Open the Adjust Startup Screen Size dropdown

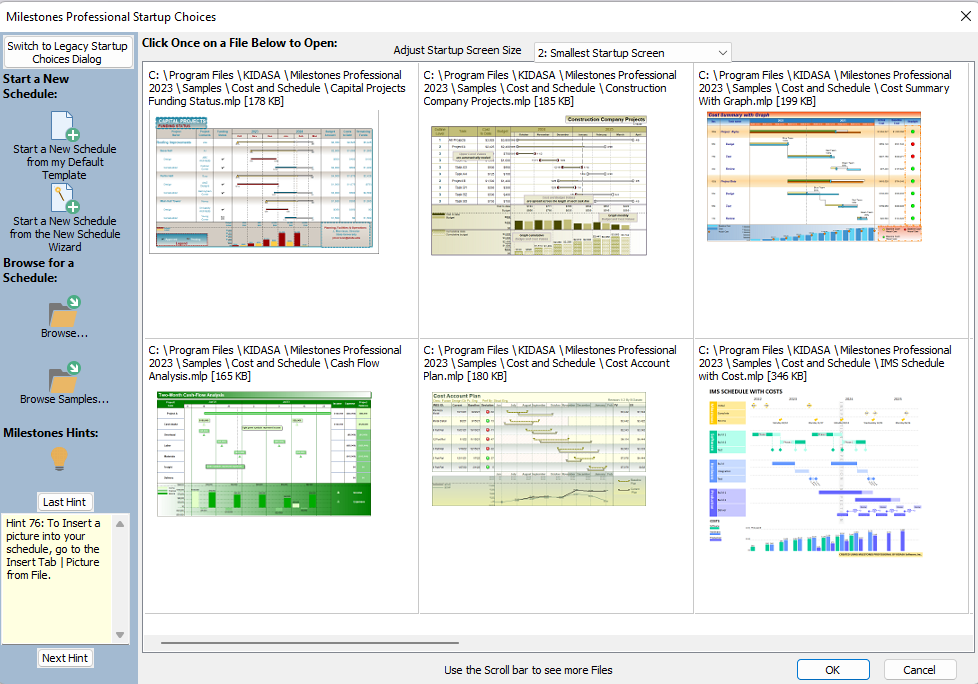tap(631, 52)
